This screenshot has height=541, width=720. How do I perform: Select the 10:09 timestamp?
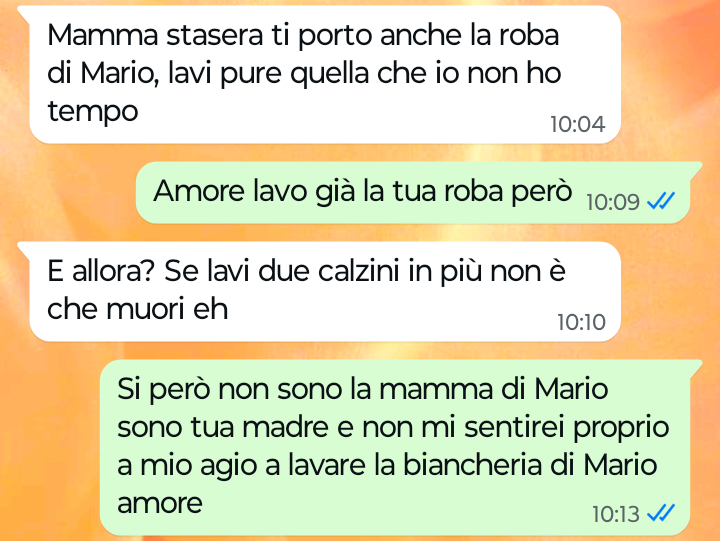point(613,202)
